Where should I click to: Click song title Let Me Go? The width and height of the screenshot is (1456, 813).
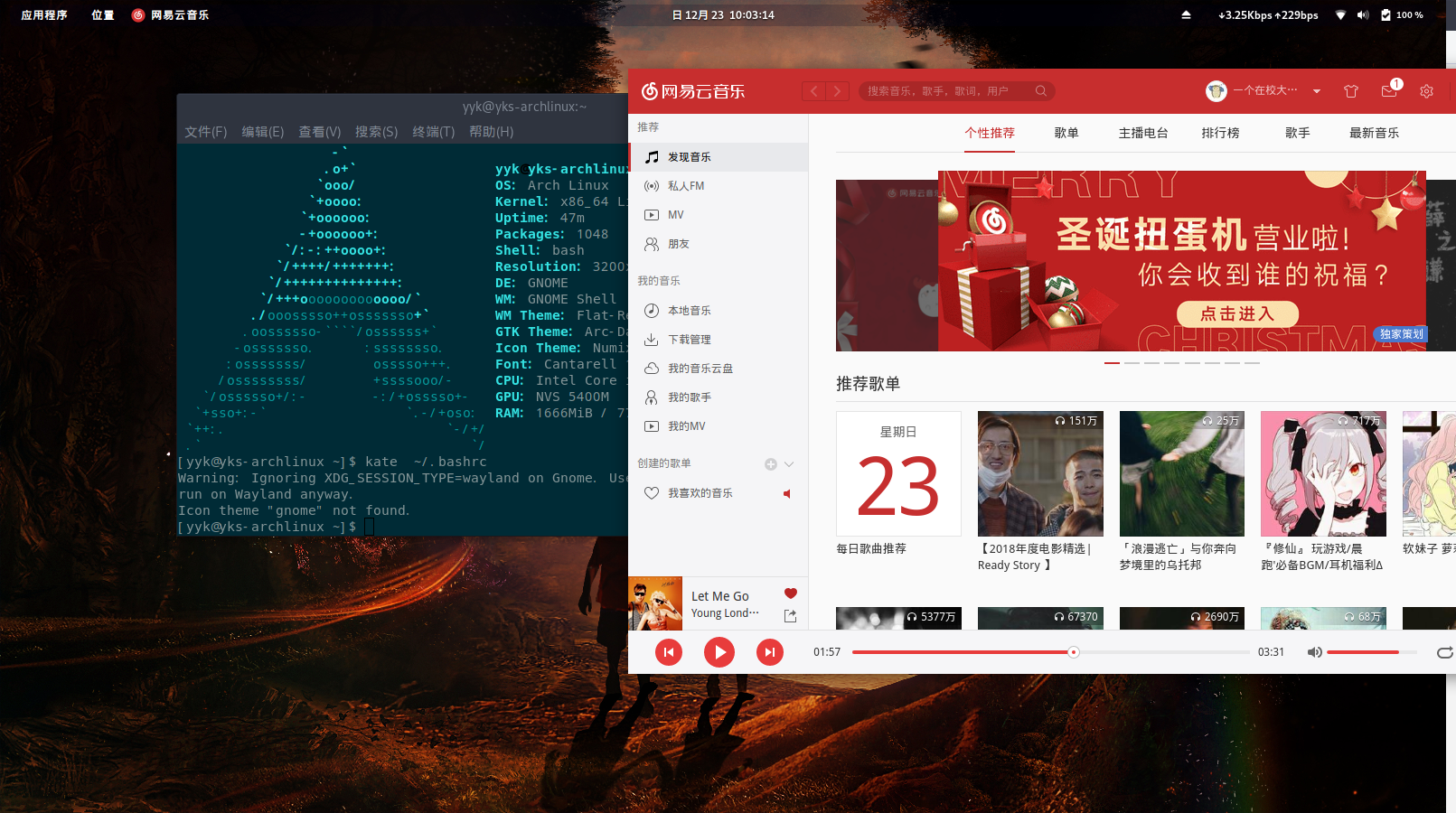click(720, 596)
